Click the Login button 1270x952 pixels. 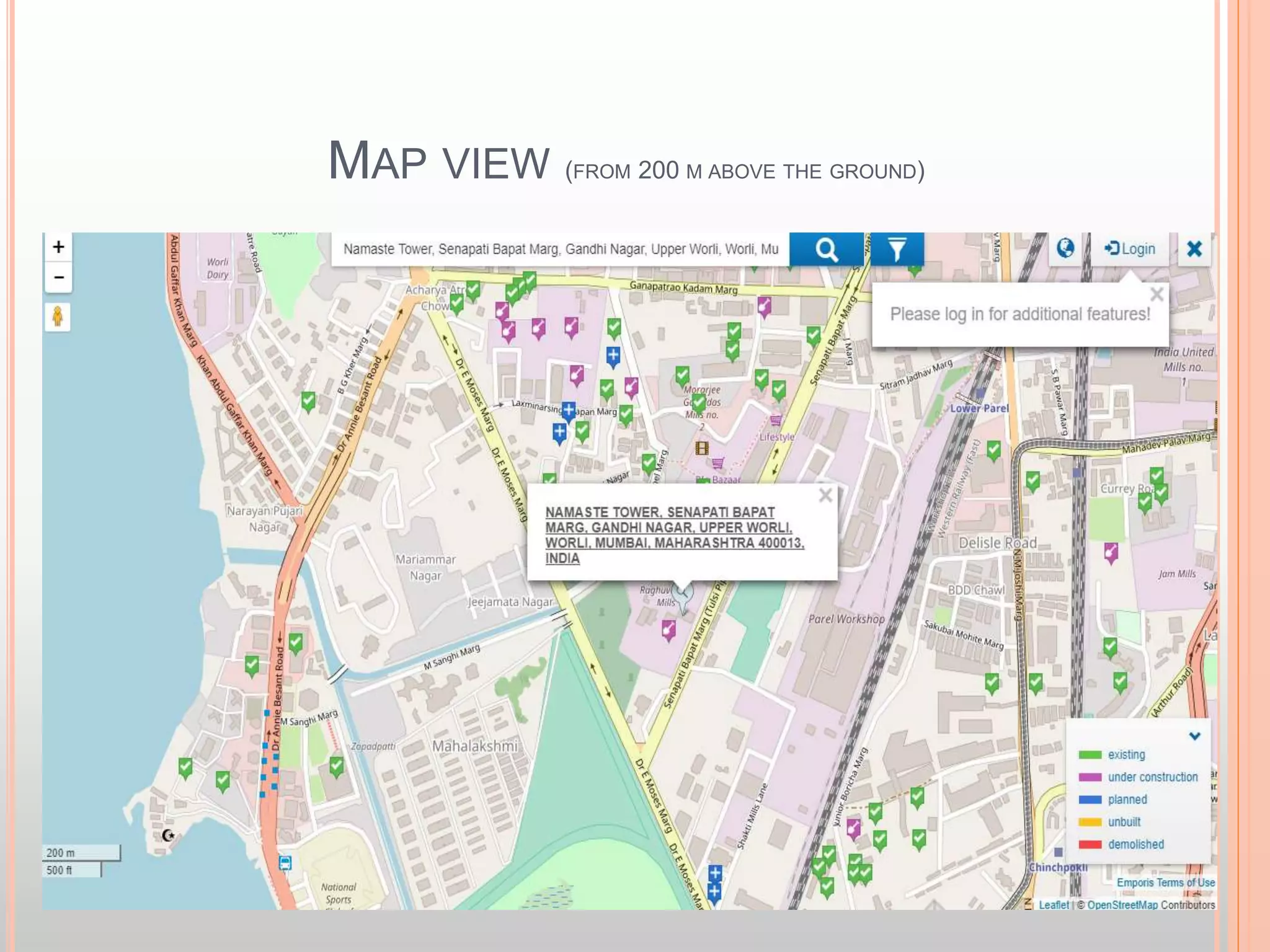click(x=1130, y=249)
